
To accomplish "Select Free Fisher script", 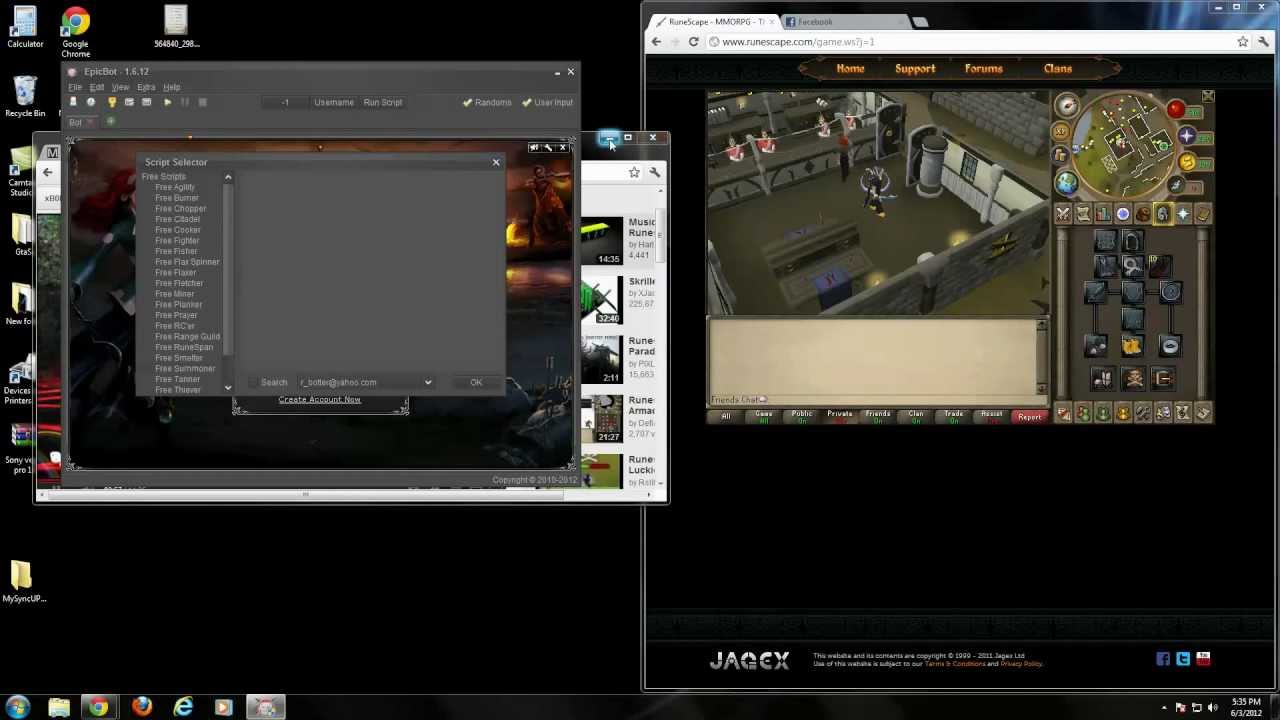I will [176, 251].
